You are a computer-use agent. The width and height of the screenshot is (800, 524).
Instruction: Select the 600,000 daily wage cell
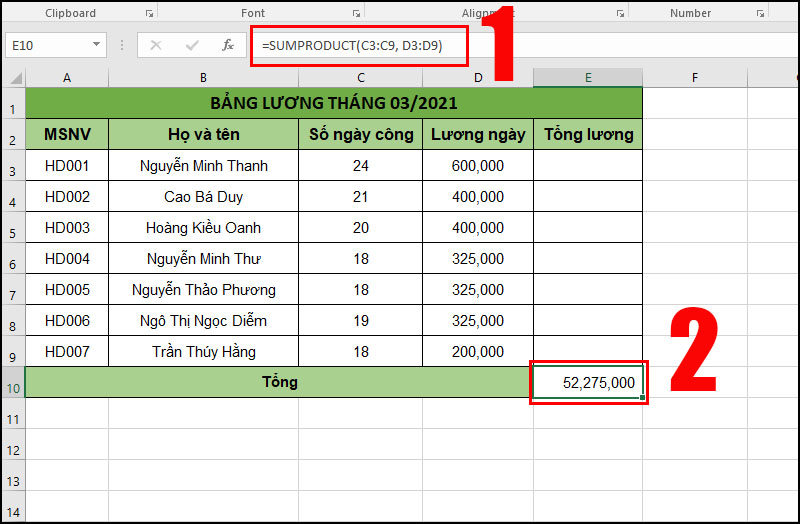(477, 166)
